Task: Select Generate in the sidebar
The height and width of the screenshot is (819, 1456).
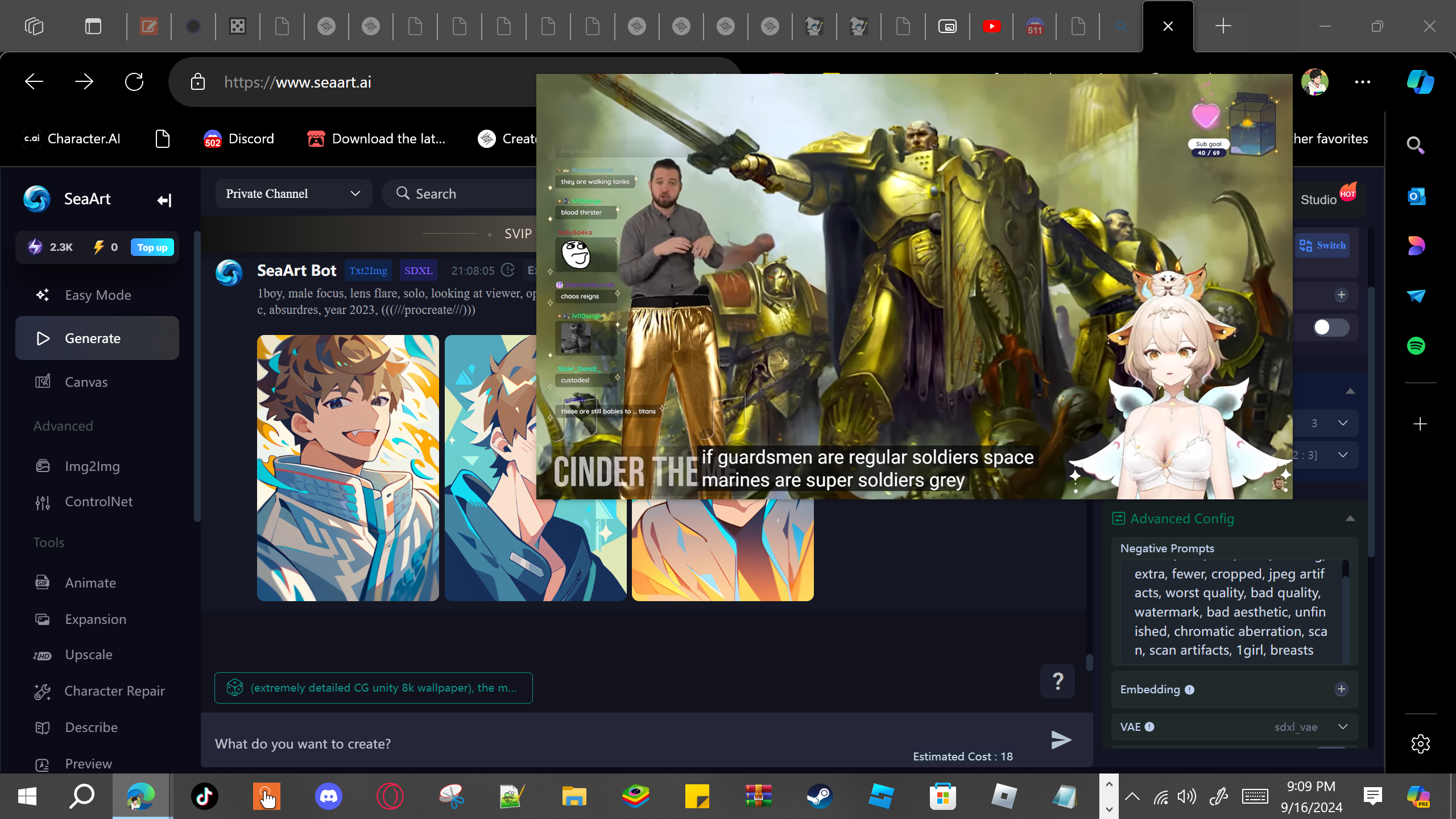Action: 97,338
